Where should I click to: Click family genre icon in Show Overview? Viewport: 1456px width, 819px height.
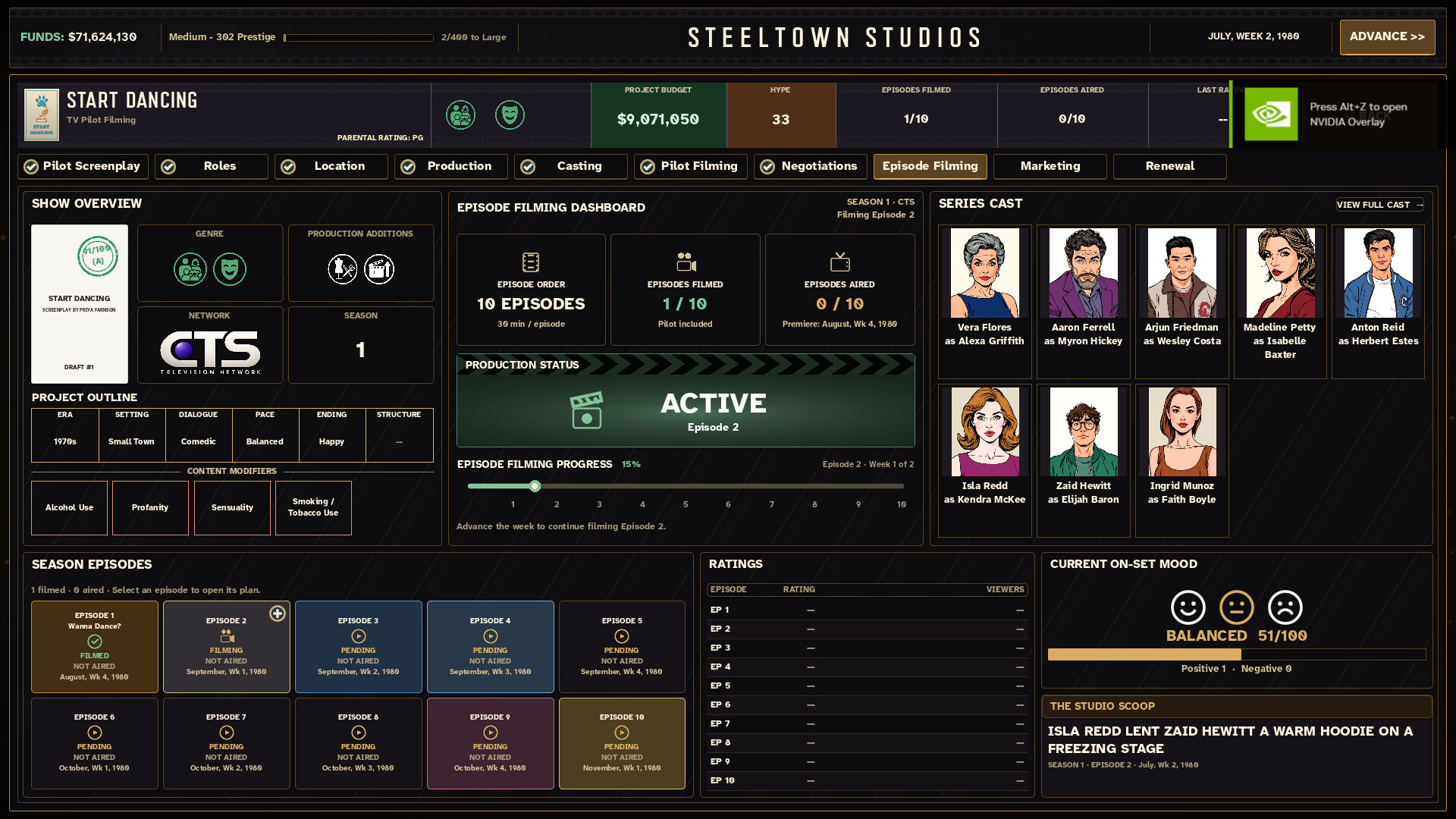(x=190, y=269)
